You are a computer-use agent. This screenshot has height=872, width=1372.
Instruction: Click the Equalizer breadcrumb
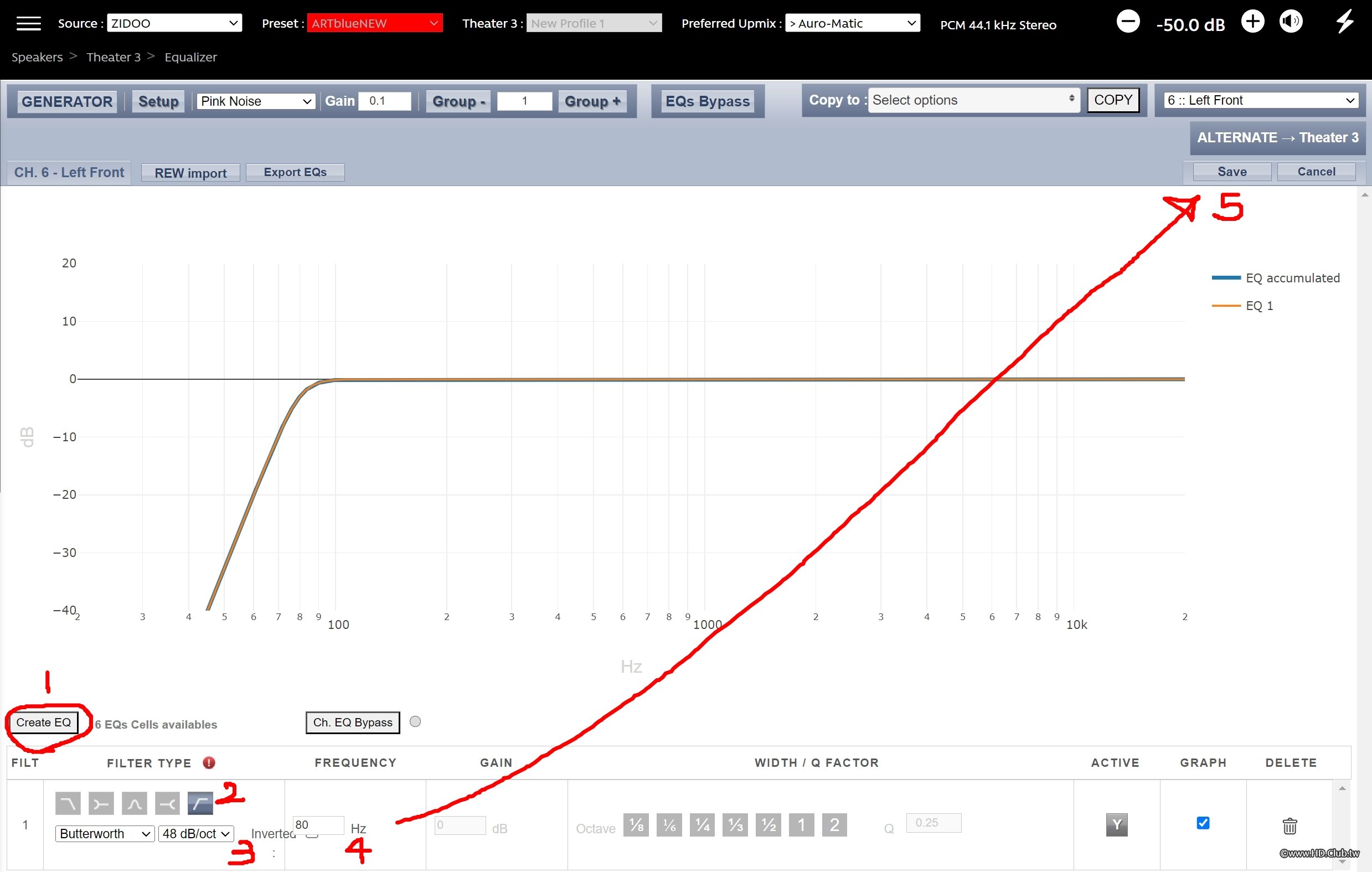[191, 57]
